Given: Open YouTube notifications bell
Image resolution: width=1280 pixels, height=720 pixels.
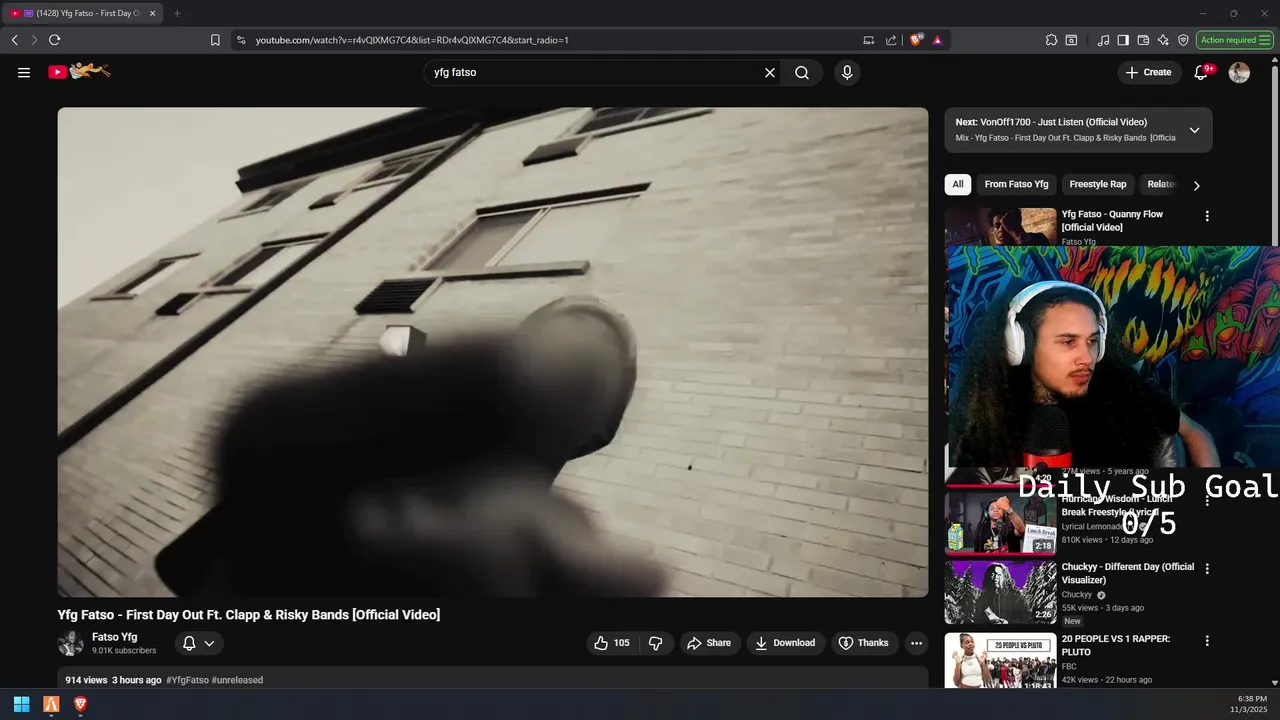Looking at the screenshot, I should point(1202,72).
